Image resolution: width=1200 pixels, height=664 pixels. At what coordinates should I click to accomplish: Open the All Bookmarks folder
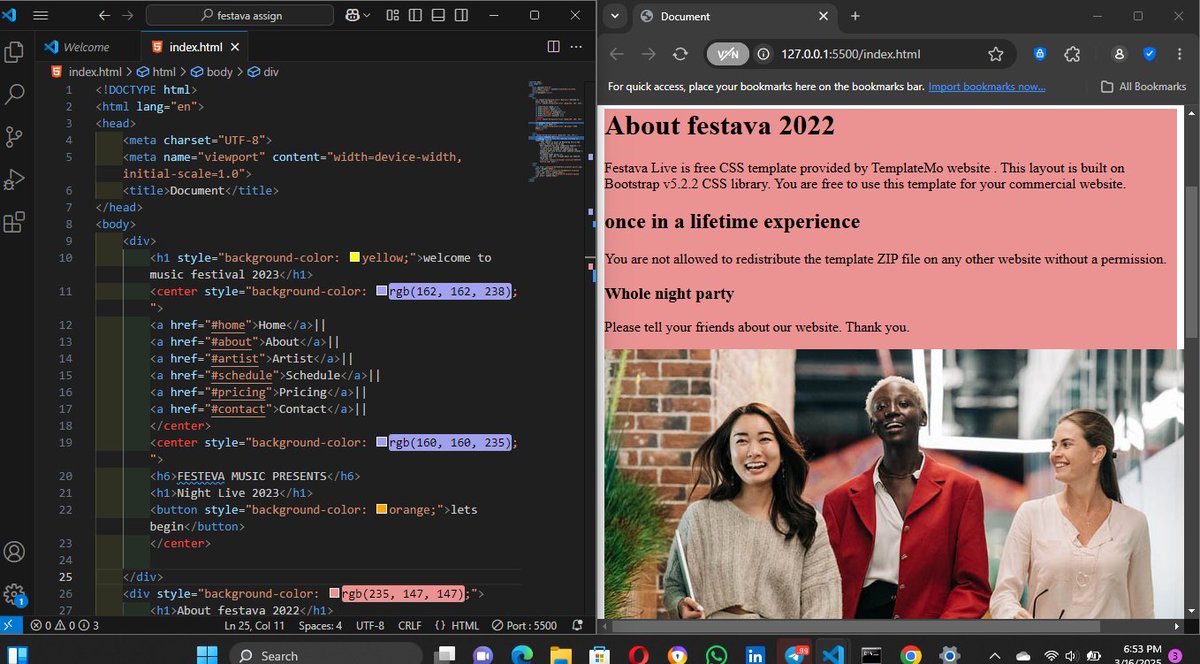(1143, 87)
